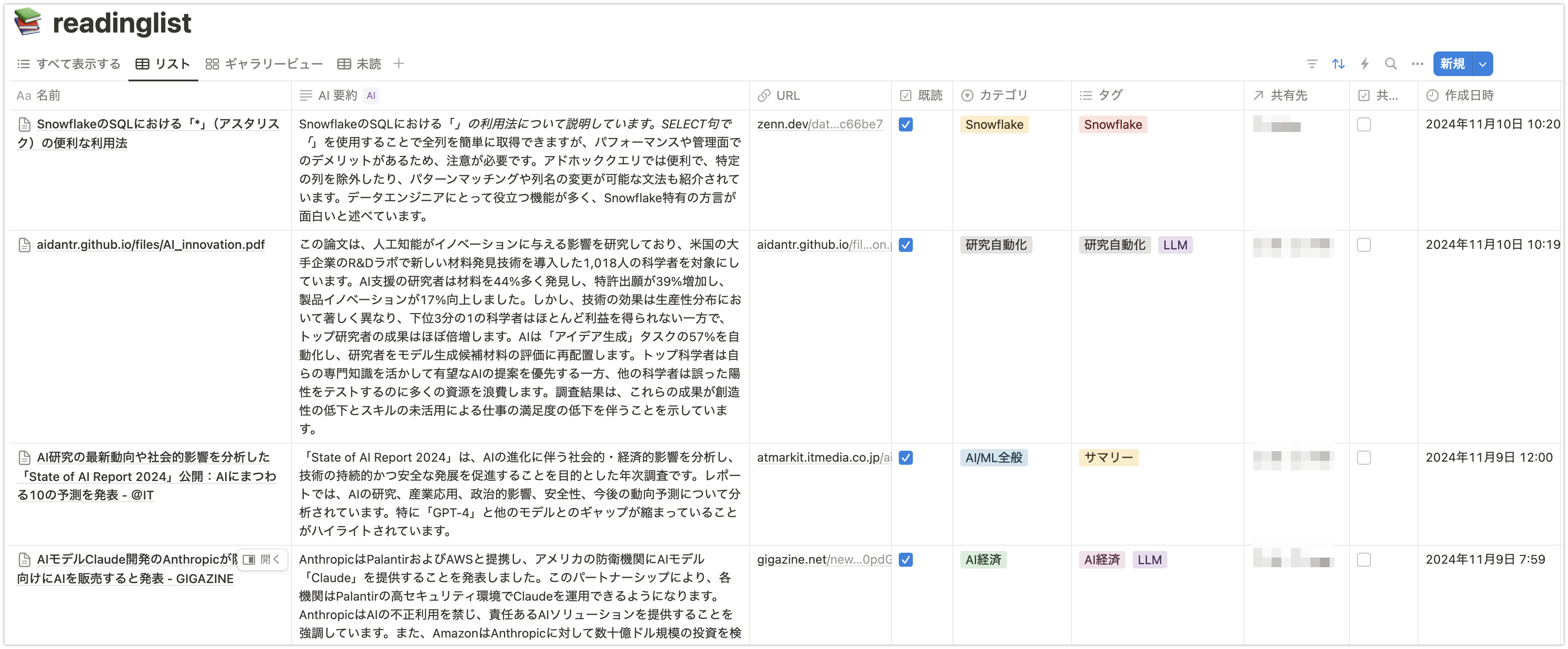Viewport: 1568px width, 649px height.
Task: Open the database search magnifier icon
Action: (x=1391, y=64)
